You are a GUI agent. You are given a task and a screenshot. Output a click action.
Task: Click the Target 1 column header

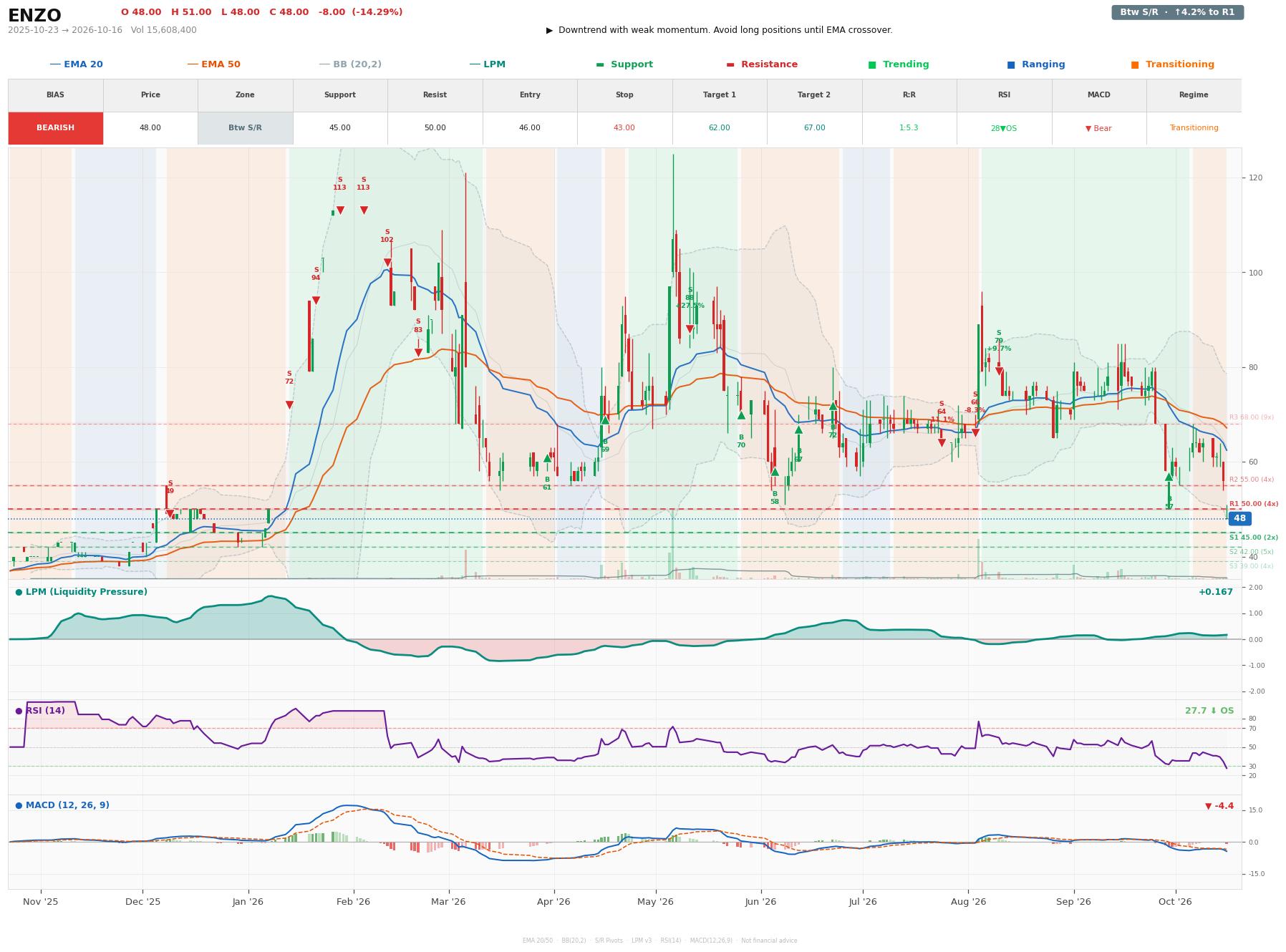click(x=720, y=95)
